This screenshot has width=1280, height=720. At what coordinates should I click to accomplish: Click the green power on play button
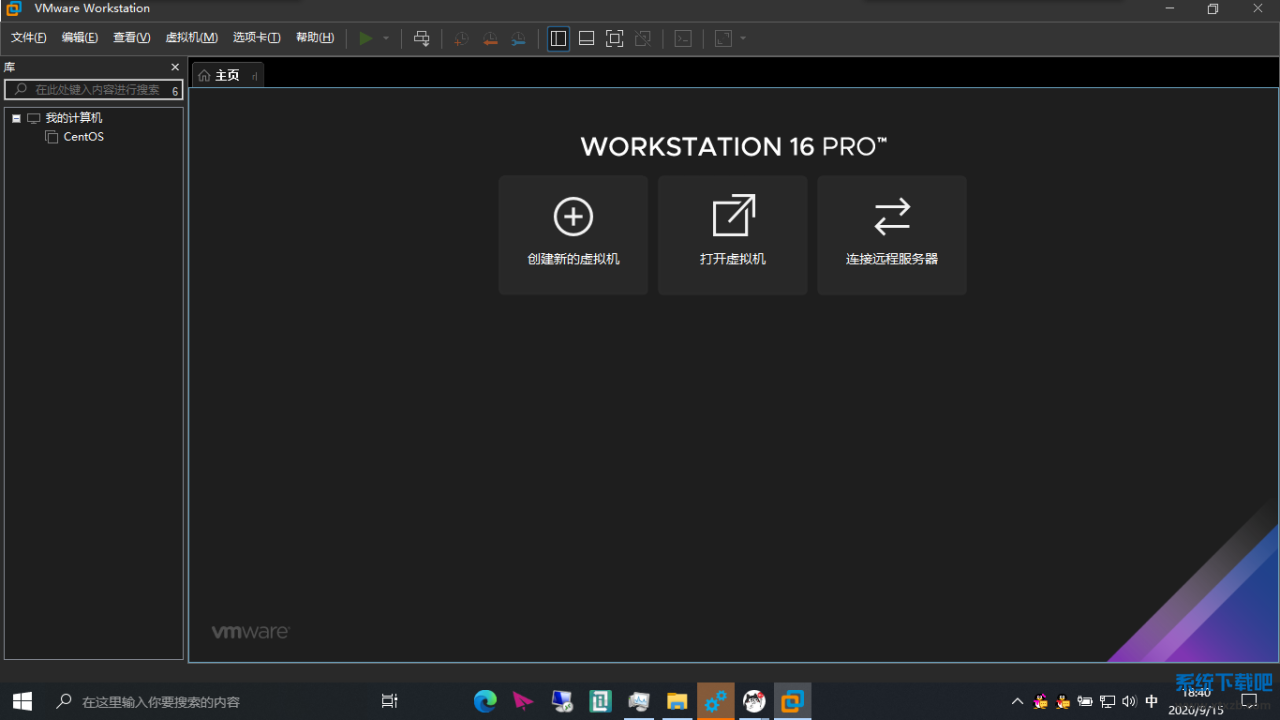coord(366,38)
